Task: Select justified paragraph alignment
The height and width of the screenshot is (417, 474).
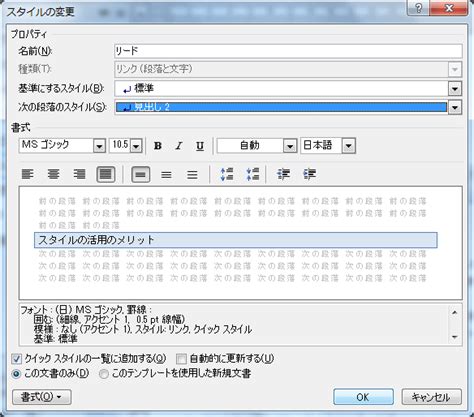Action: [x=106, y=174]
